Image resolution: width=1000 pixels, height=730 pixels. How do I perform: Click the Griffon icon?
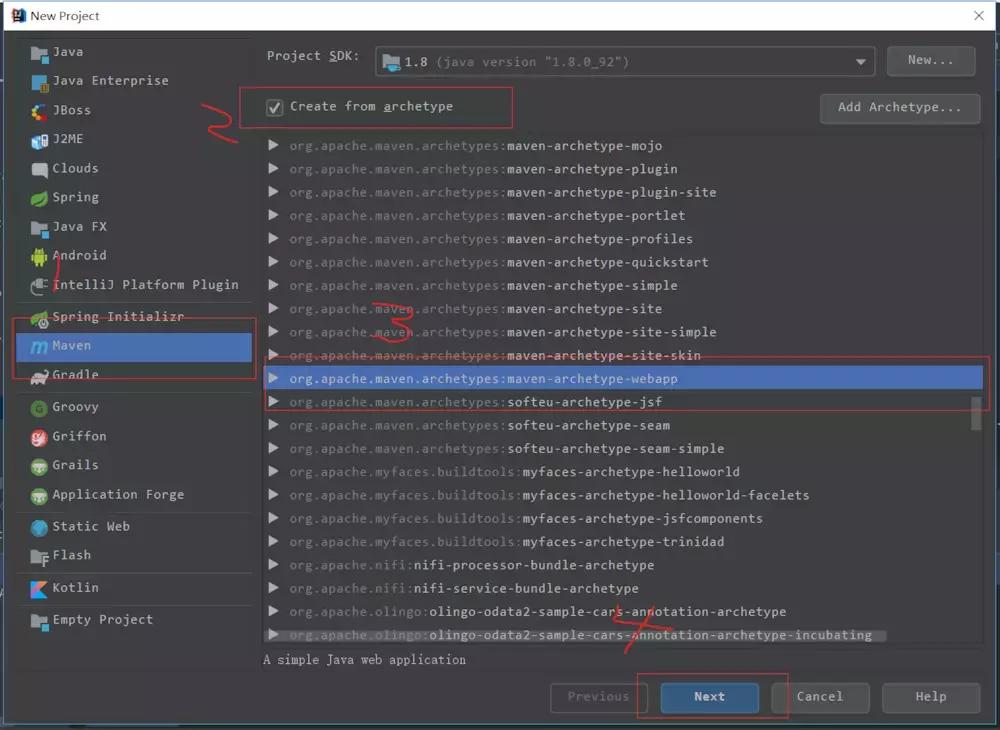tap(40, 437)
